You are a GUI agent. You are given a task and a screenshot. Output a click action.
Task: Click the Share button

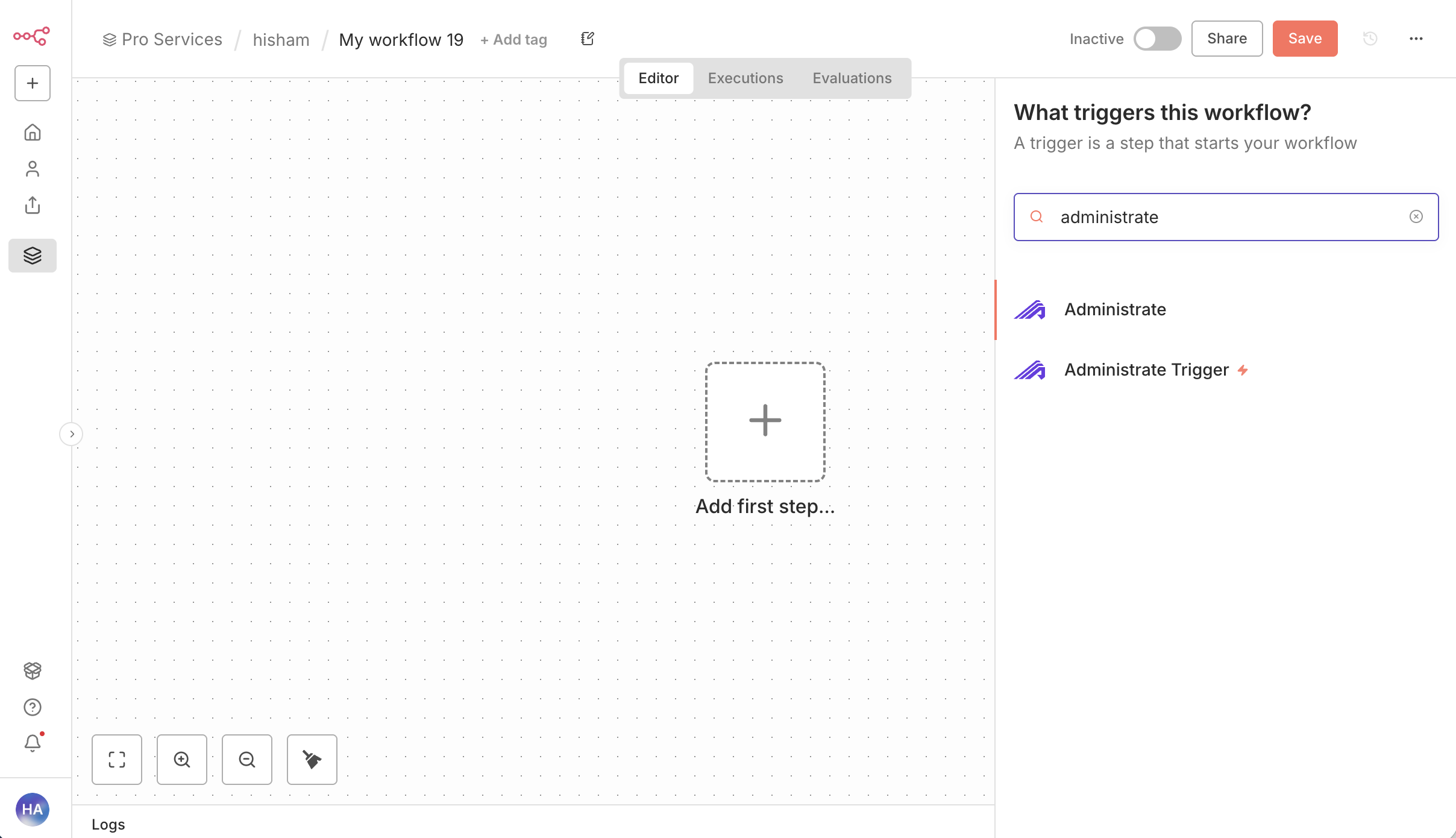(x=1227, y=39)
